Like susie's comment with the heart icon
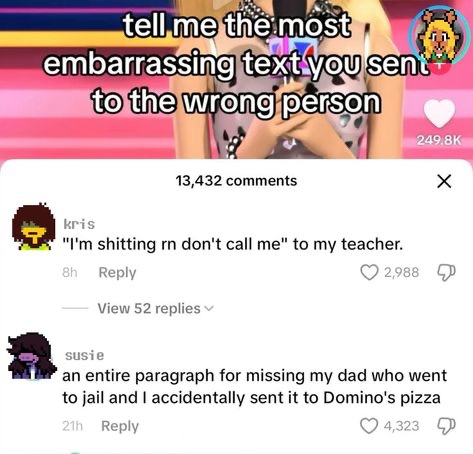 click(x=369, y=426)
